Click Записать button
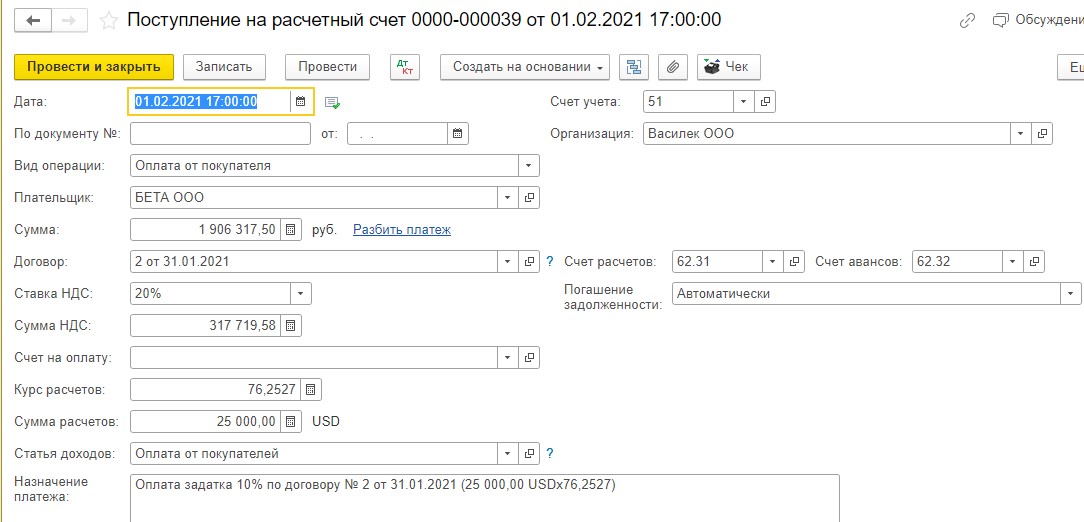Viewport: 1084px width, 522px height. (224, 67)
